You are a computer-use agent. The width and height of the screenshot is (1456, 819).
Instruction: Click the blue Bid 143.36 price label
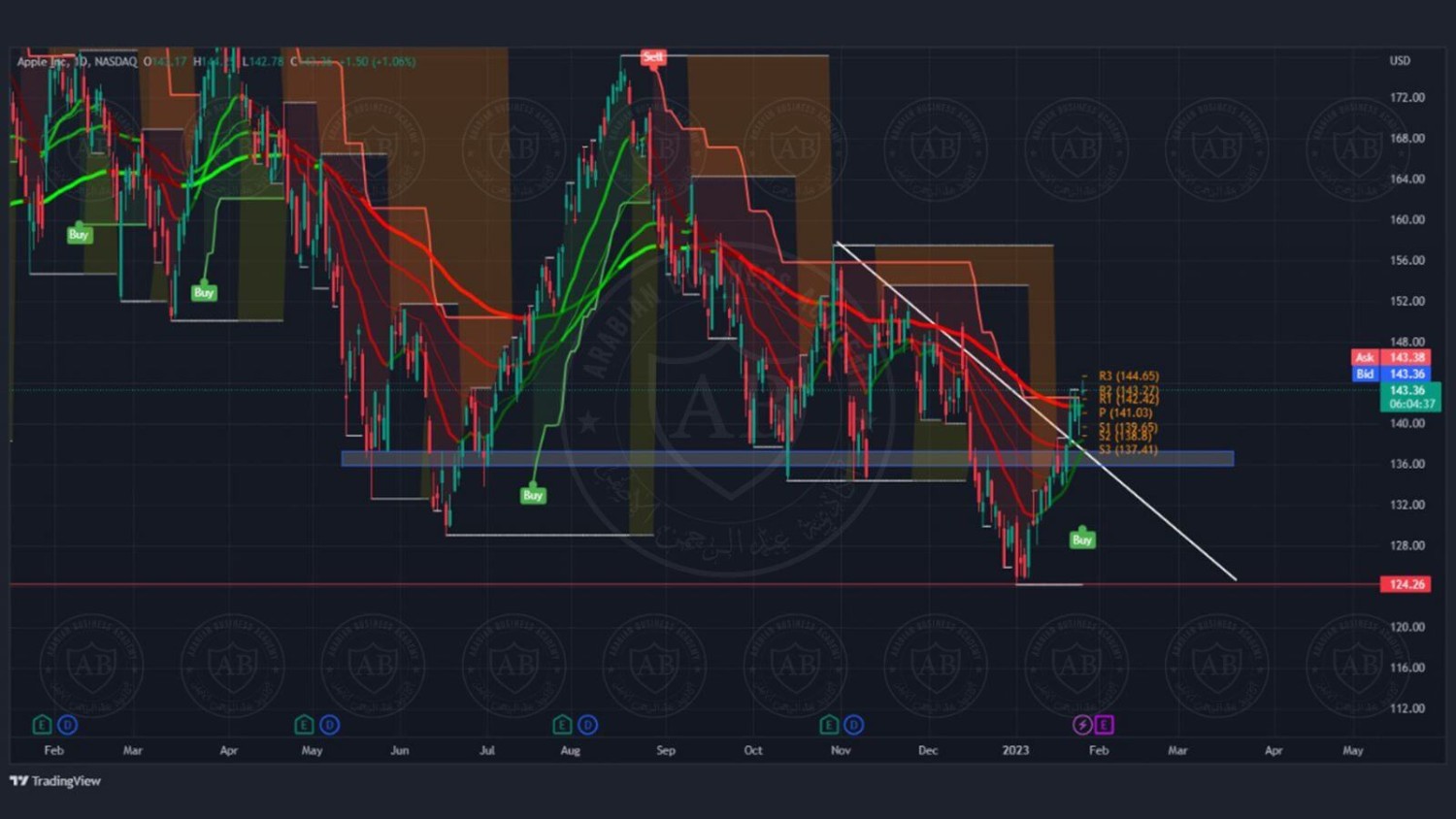click(x=1391, y=374)
